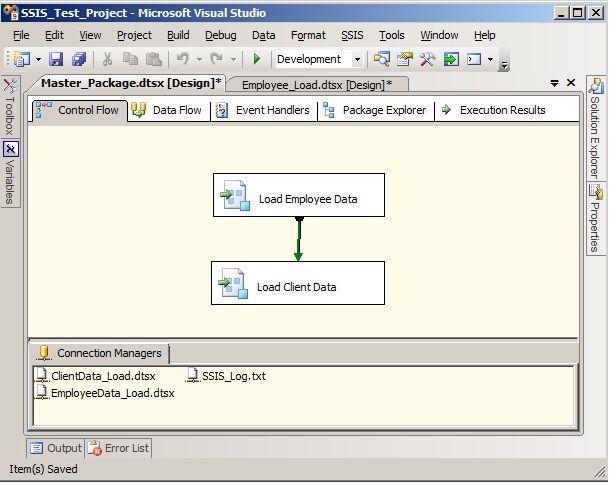Open the Edit menu
Screen dimensions: 611x485
(x=54, y=35)
